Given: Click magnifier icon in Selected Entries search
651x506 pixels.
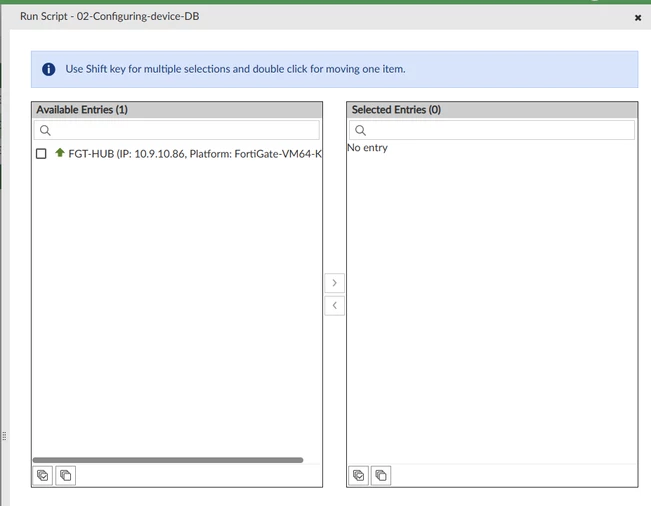Looking at the screenshot, I should tap(360, 130).
